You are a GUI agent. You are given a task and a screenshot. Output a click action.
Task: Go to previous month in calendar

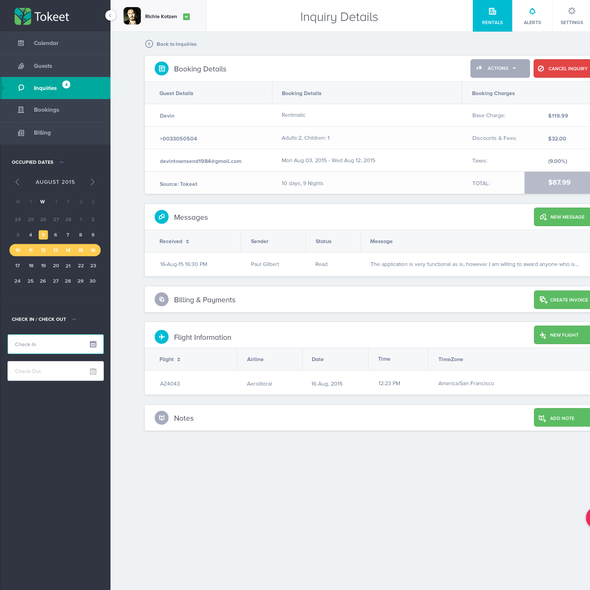click(17, 182)
